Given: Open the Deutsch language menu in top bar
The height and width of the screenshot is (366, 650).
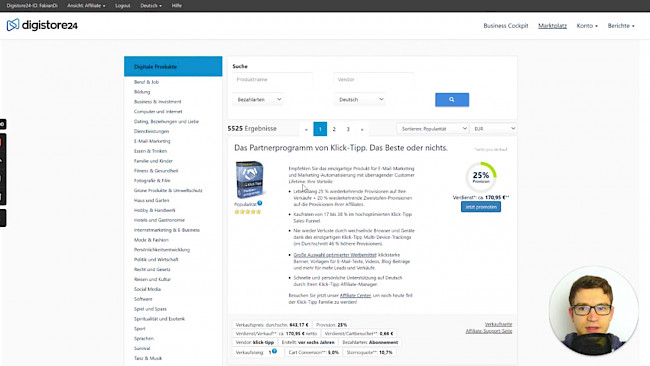Looking at the screenshot, I should (x=151, y=6).
